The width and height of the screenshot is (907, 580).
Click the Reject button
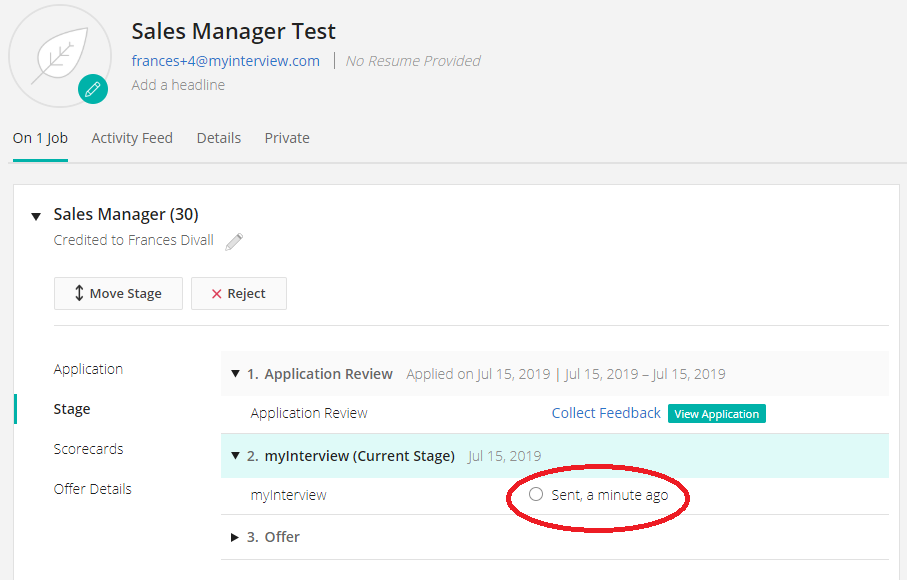[238, 294]
